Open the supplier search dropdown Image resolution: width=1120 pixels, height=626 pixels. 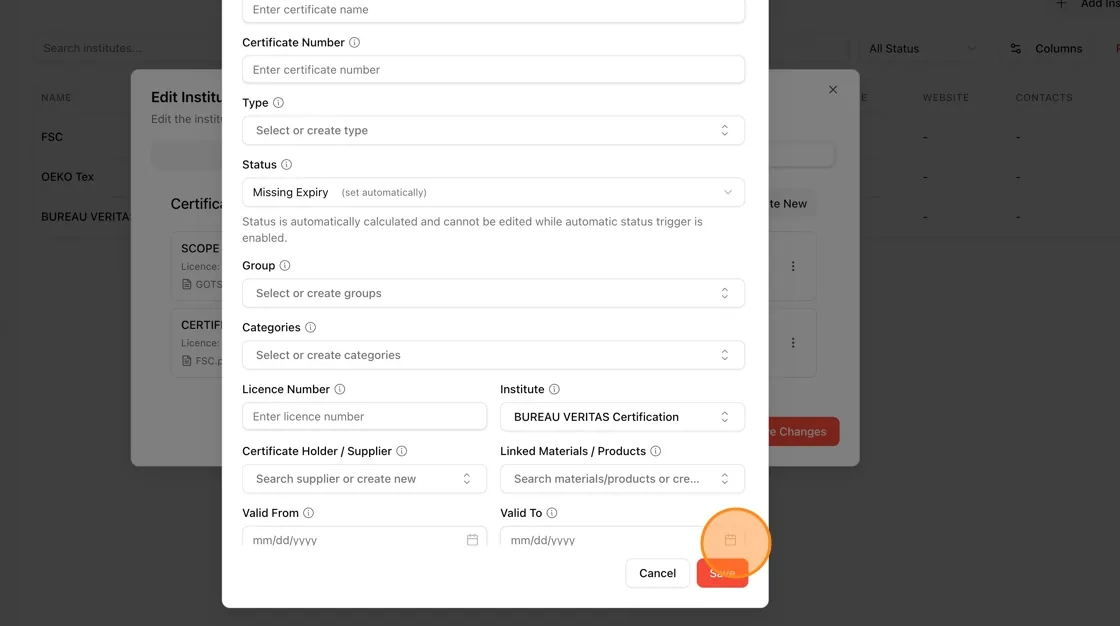coord(364,479)
